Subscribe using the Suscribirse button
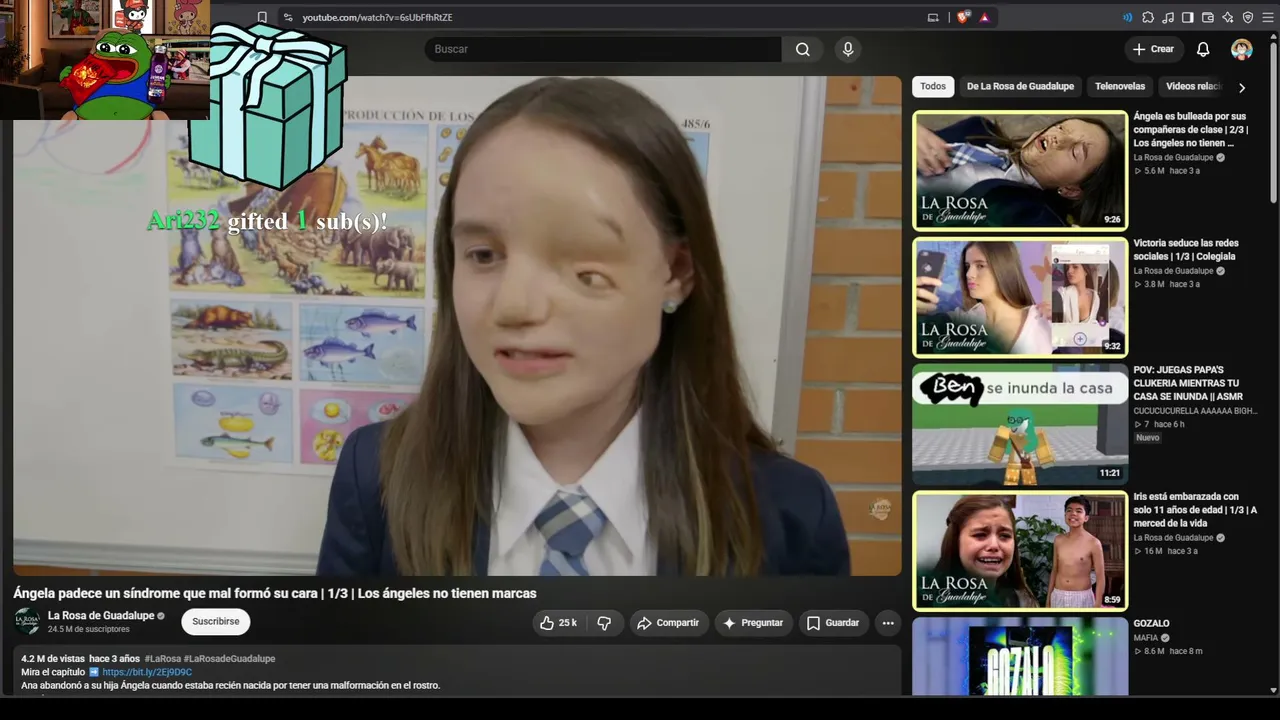 pyautogui.click(x=216, y=622)
